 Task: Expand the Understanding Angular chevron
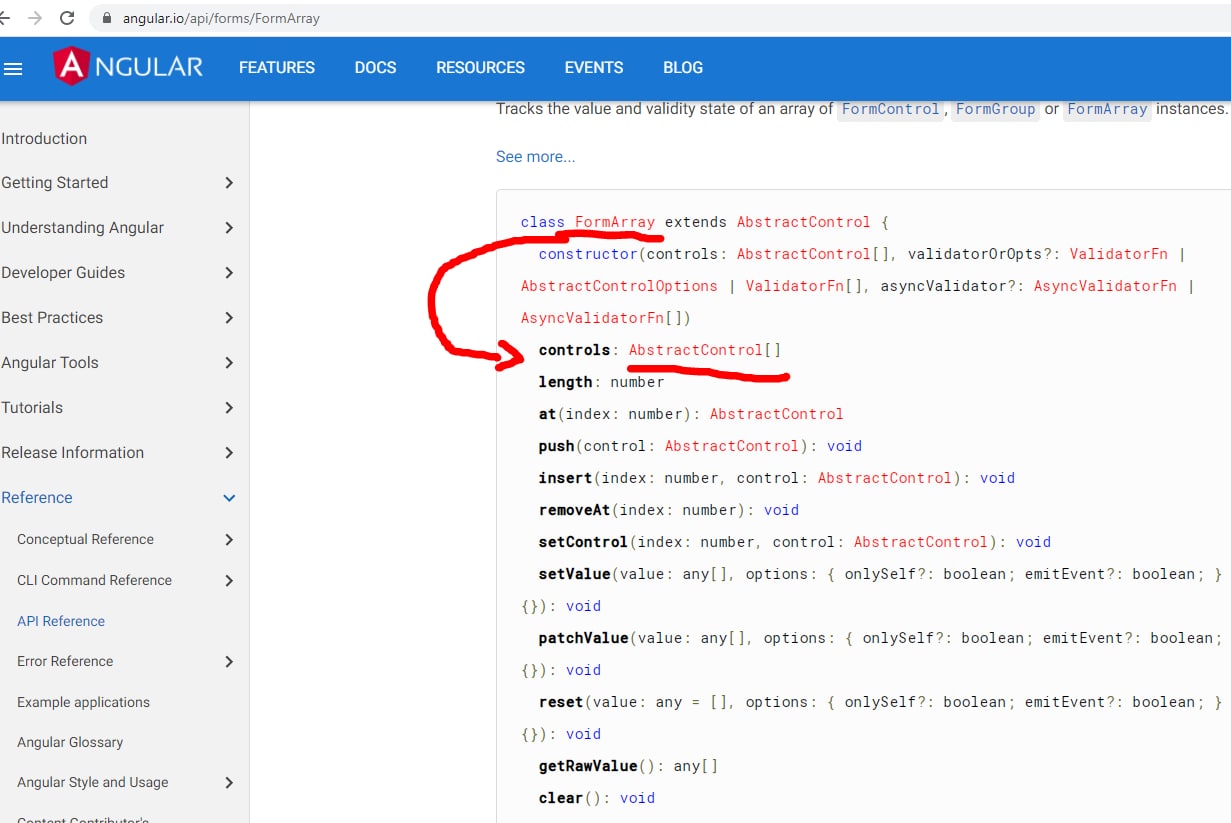point(229,228)
